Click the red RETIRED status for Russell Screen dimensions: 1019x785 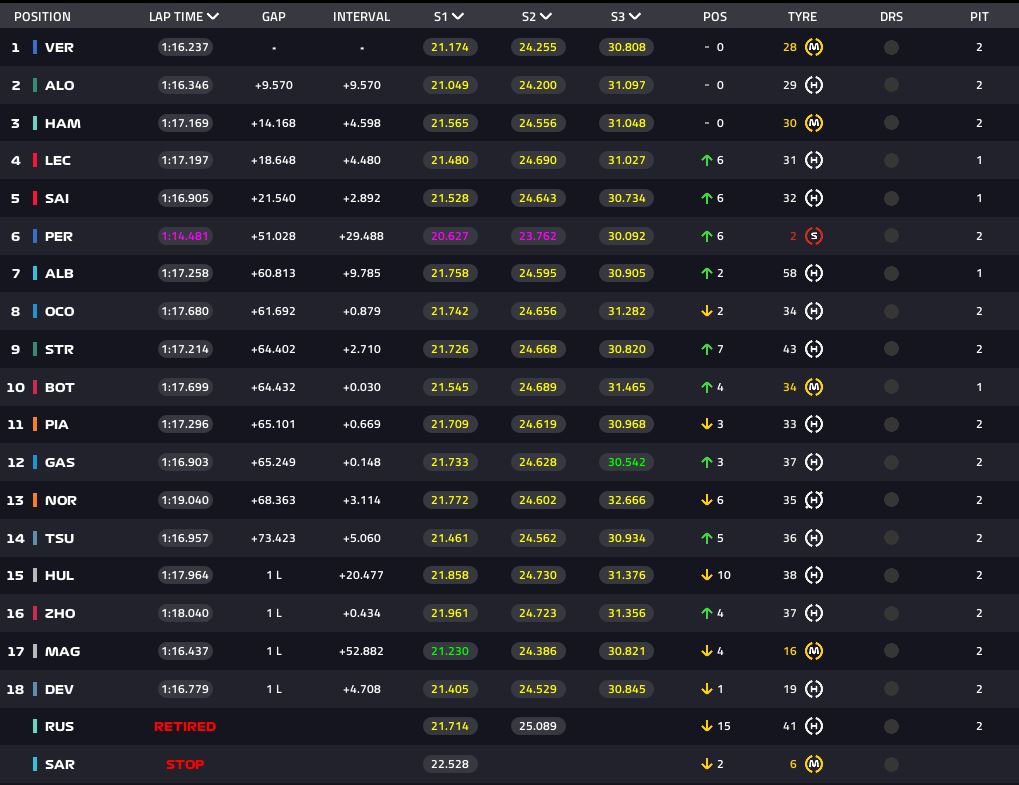point(184,726)
